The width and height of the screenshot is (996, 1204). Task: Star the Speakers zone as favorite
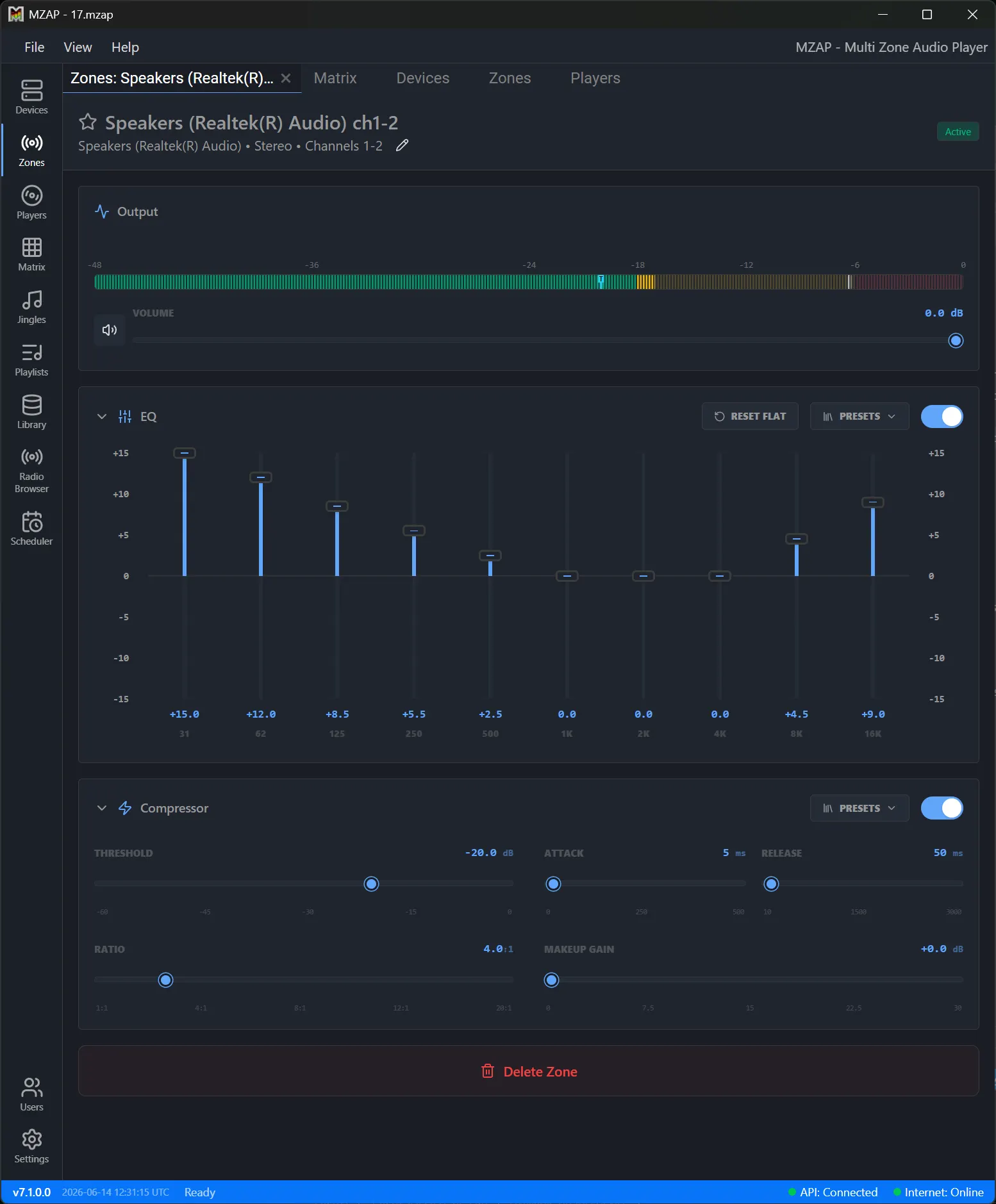pos(88,122)
